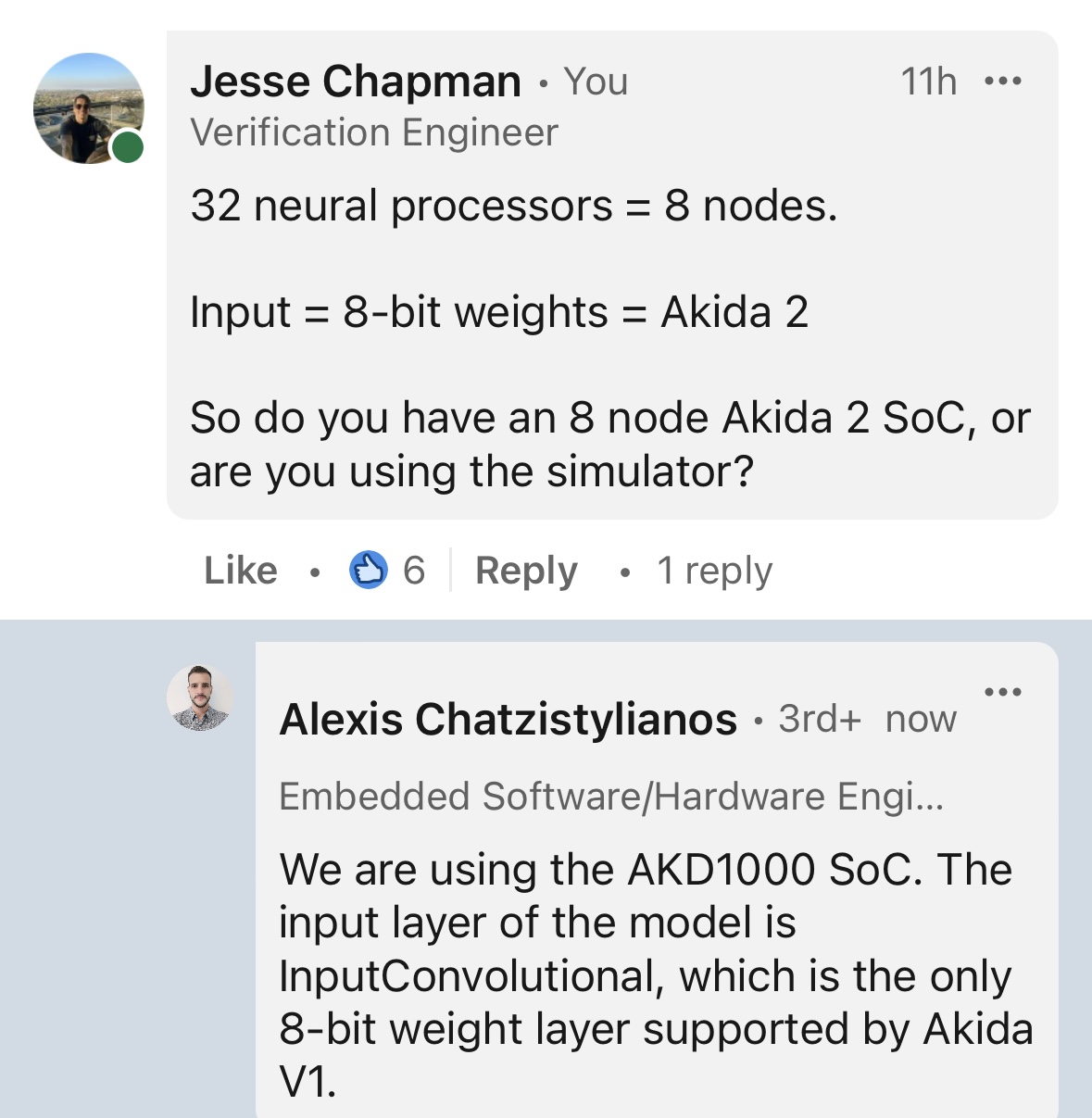Screen dimensions: 1092x1118
Task: Click the blue thumbs-up reaction icon
Action: (x=369, y=570)
